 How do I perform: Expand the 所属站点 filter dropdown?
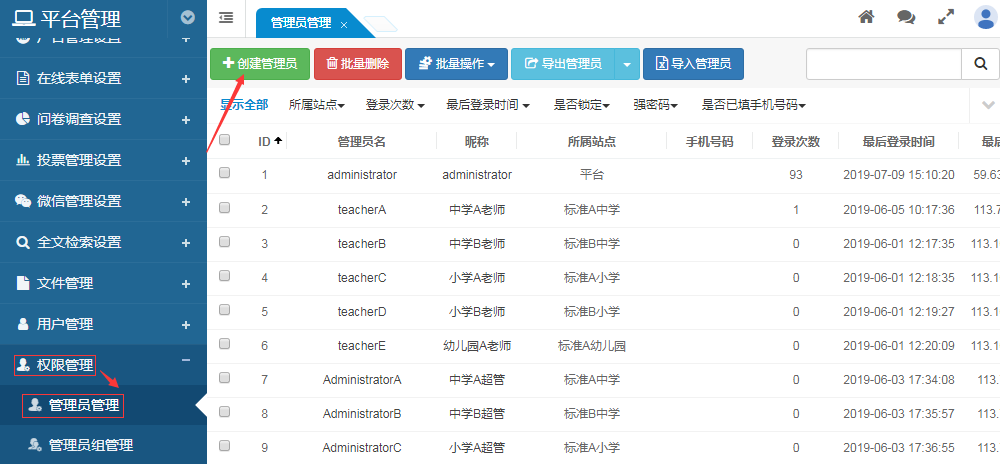316,105
